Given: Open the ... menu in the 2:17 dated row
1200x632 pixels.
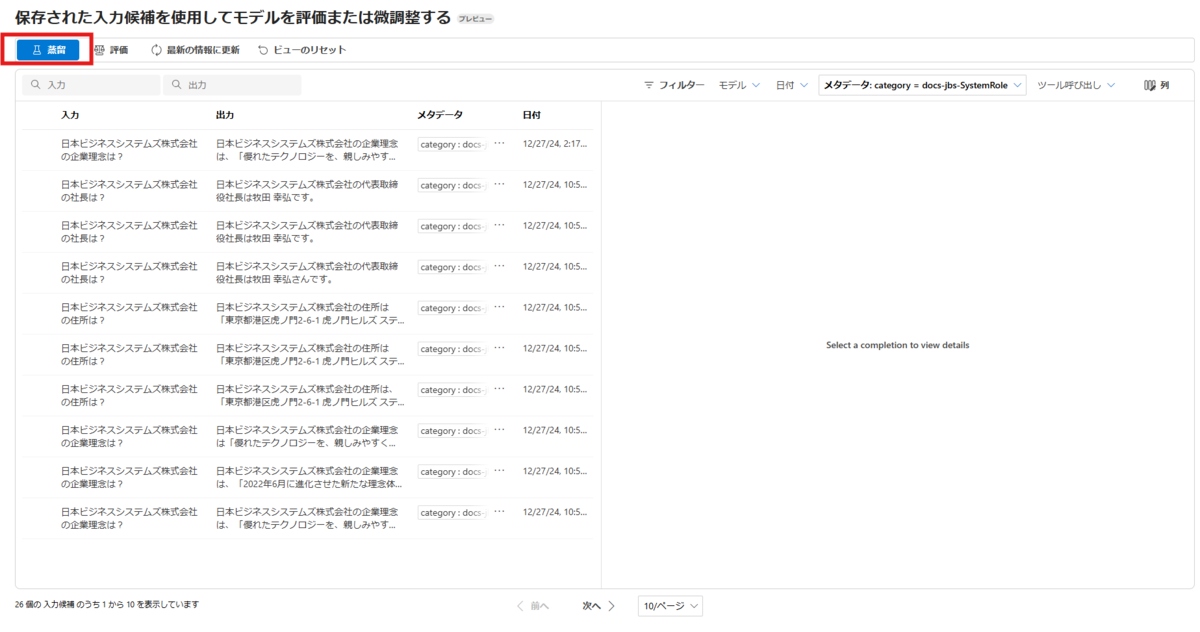Looking at the screenshot, I should tap(499, 144).
